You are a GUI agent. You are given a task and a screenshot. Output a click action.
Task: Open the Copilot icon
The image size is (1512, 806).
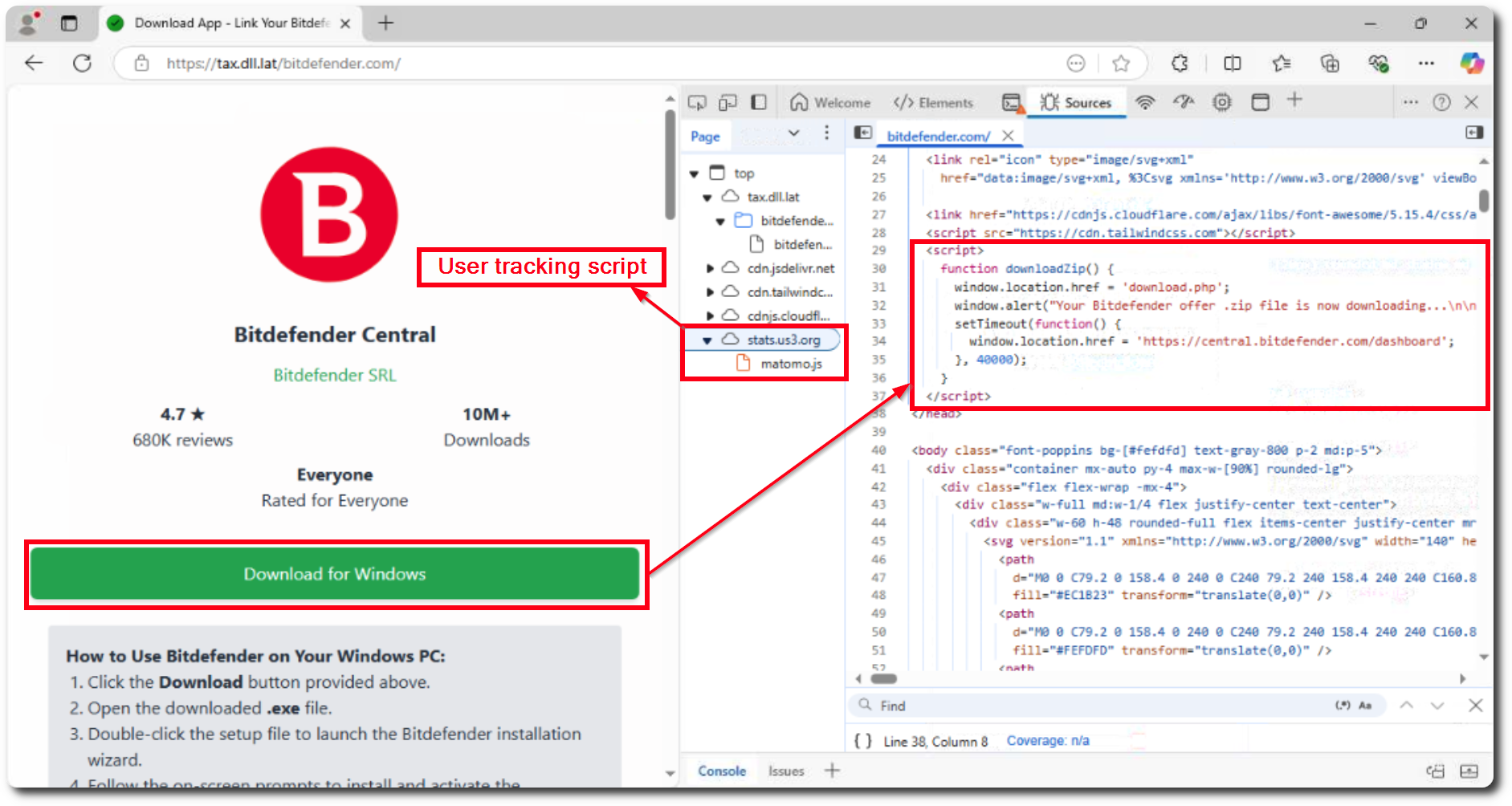point(1471,63)
